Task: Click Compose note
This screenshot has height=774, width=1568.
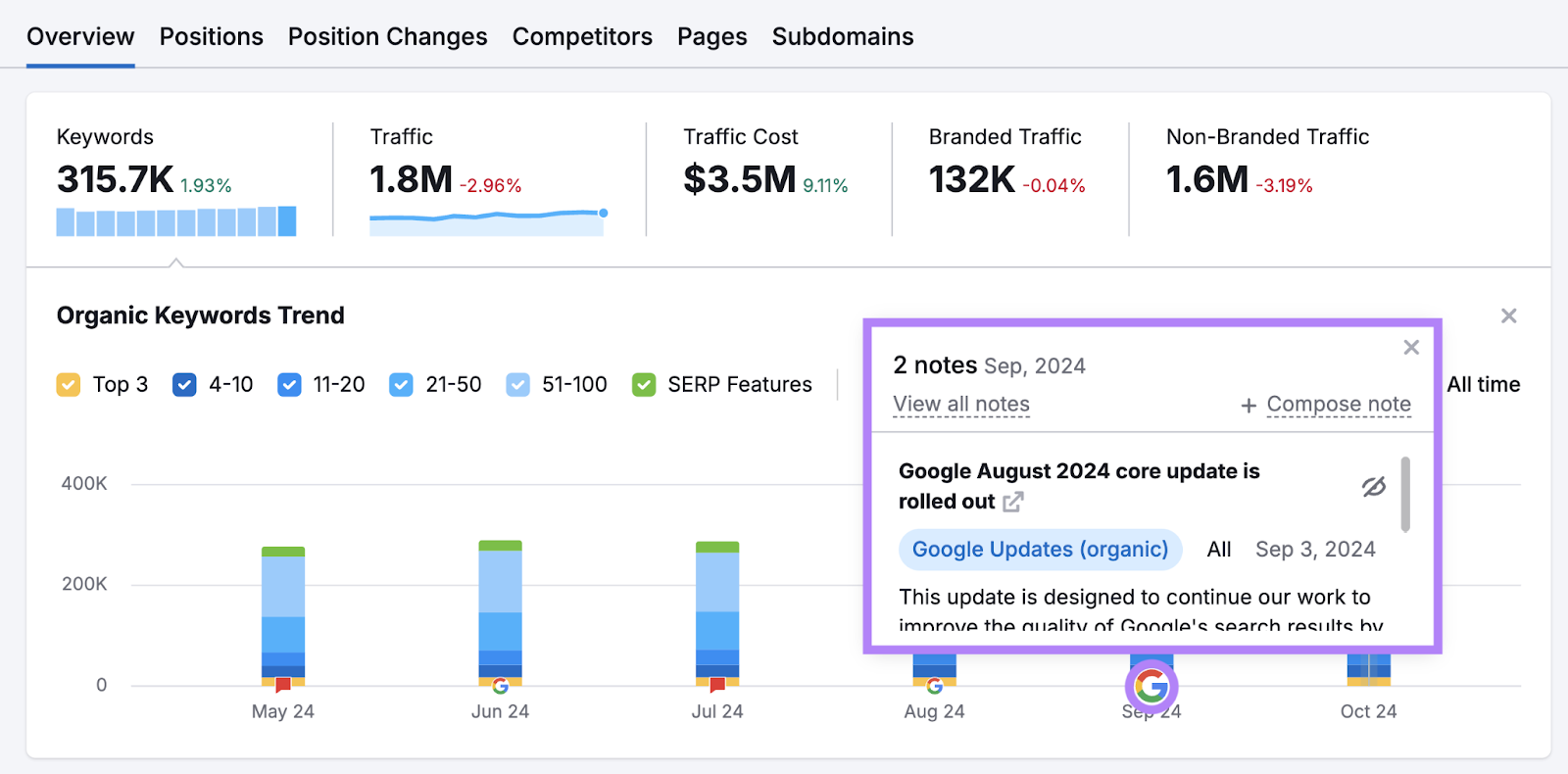Action: tap(1338, 405)
